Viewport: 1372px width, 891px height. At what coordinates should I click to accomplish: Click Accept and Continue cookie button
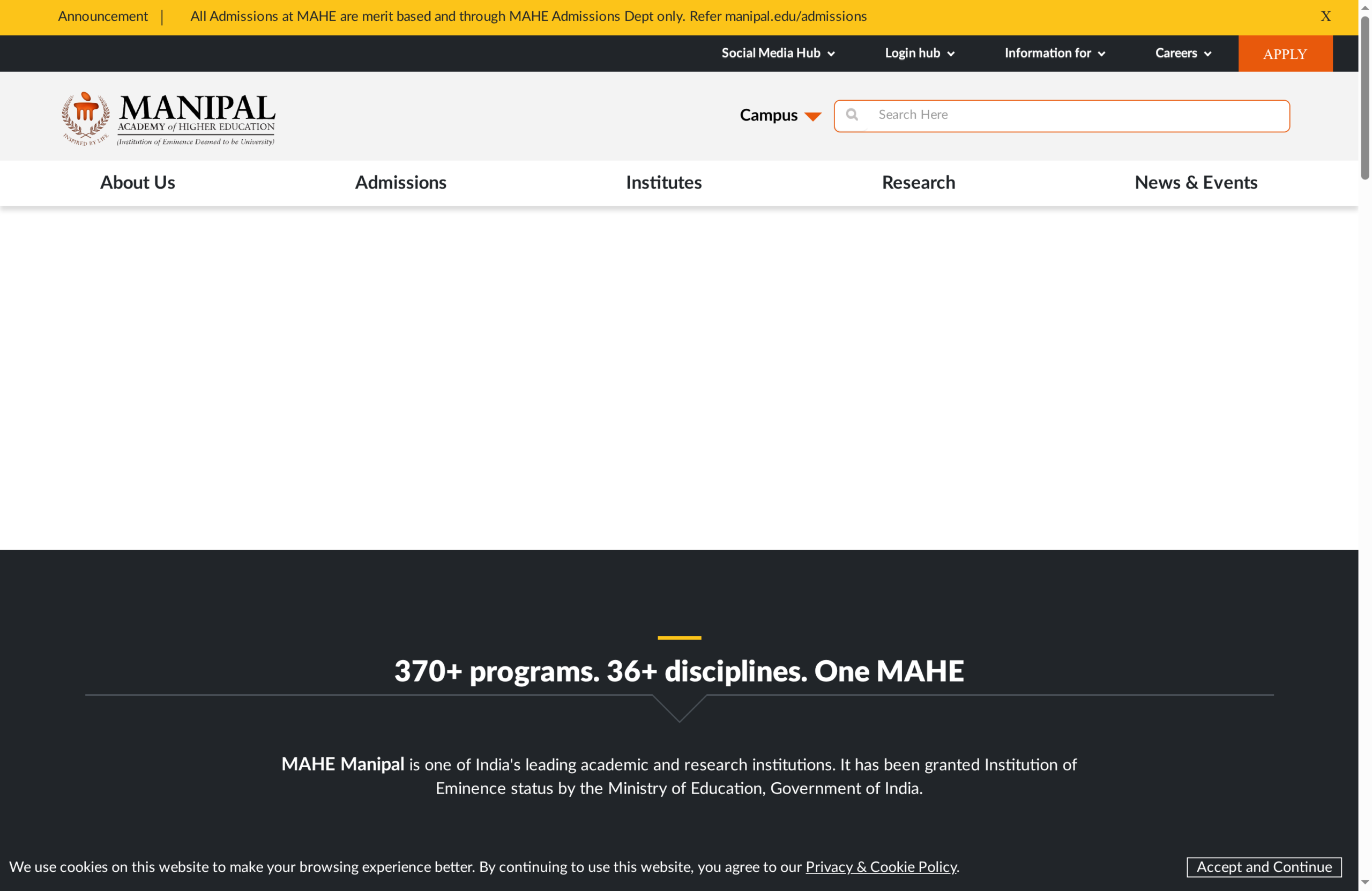[1264, 867]
